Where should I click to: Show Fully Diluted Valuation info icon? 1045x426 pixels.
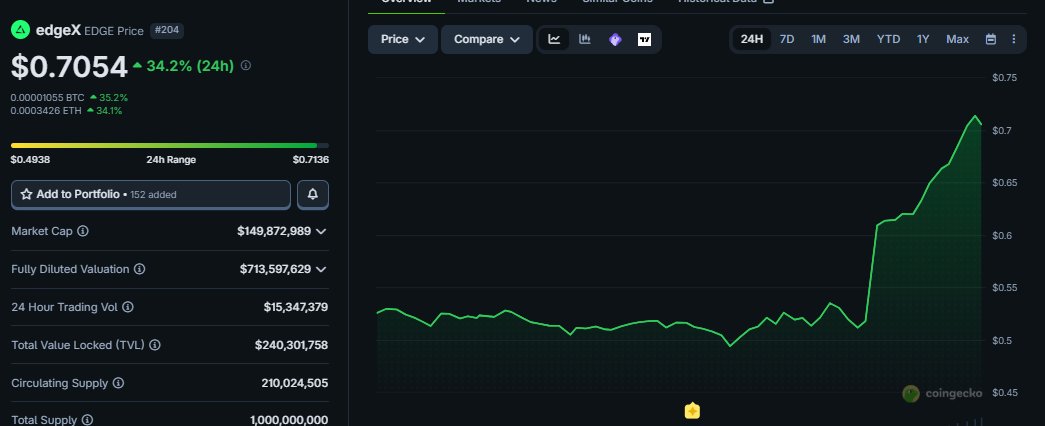point(139,269)
